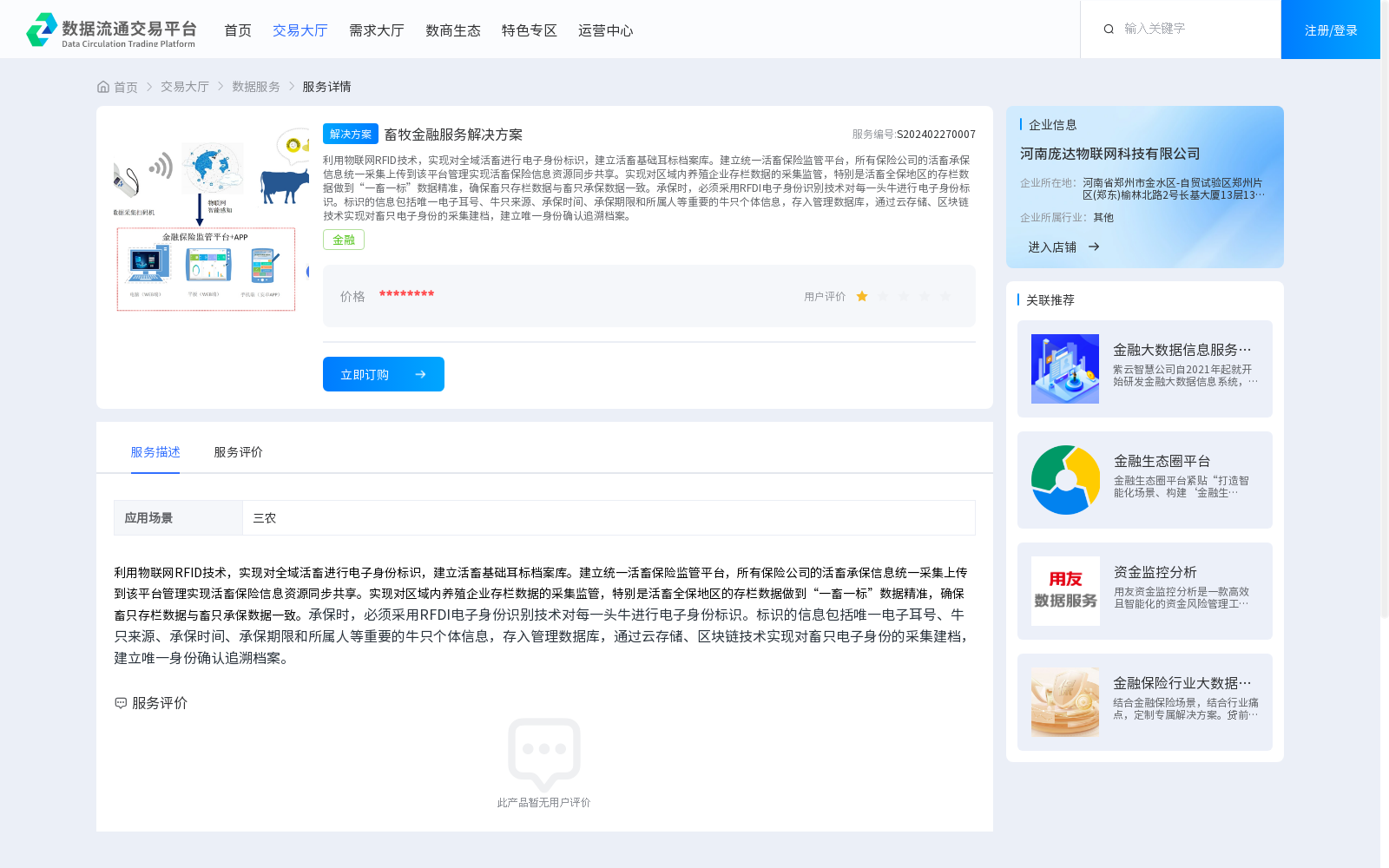Click the arrow icon beside 进入店铺

1094,247
